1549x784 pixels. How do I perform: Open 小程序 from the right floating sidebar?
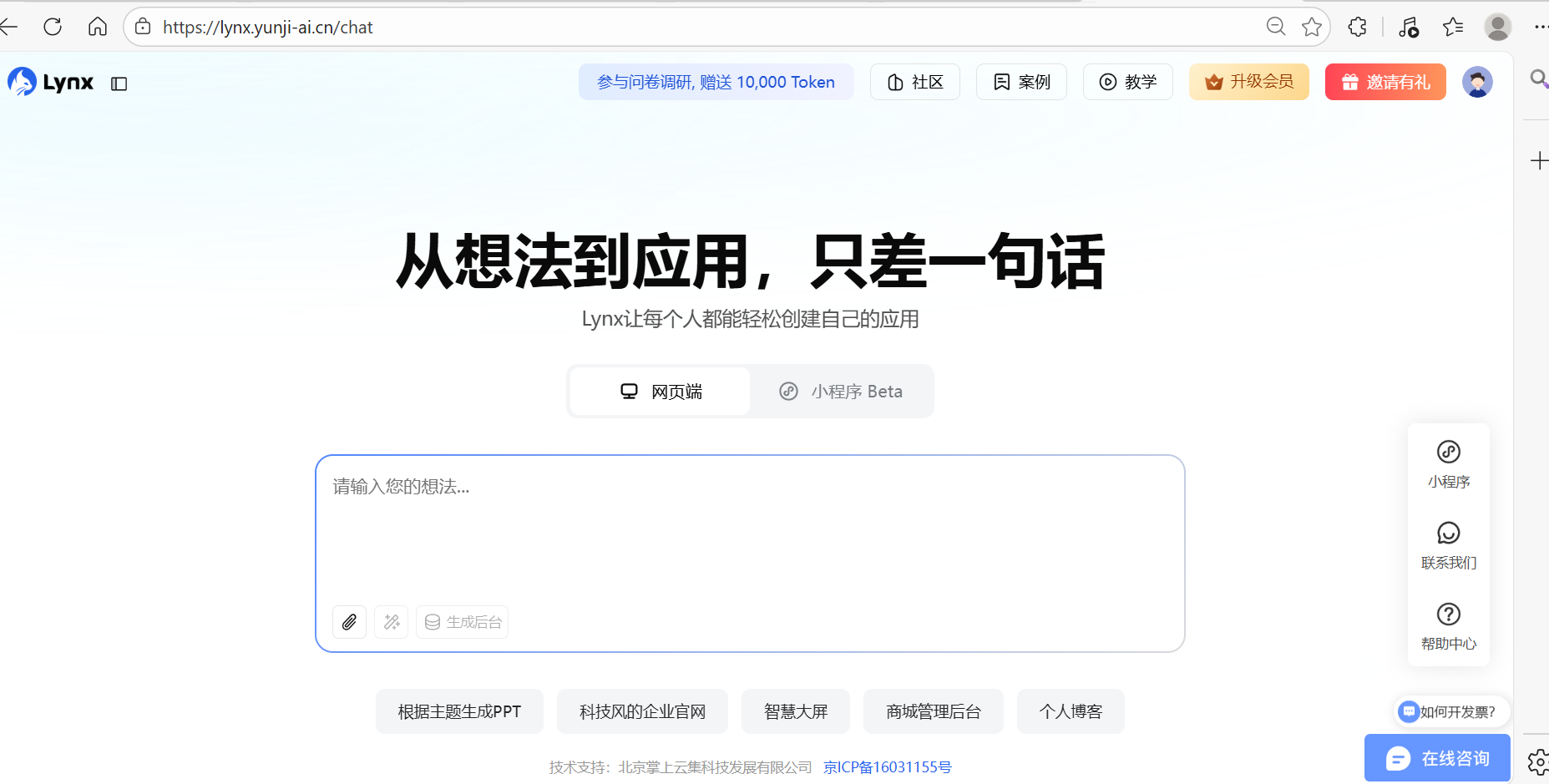coord(1448,464)
